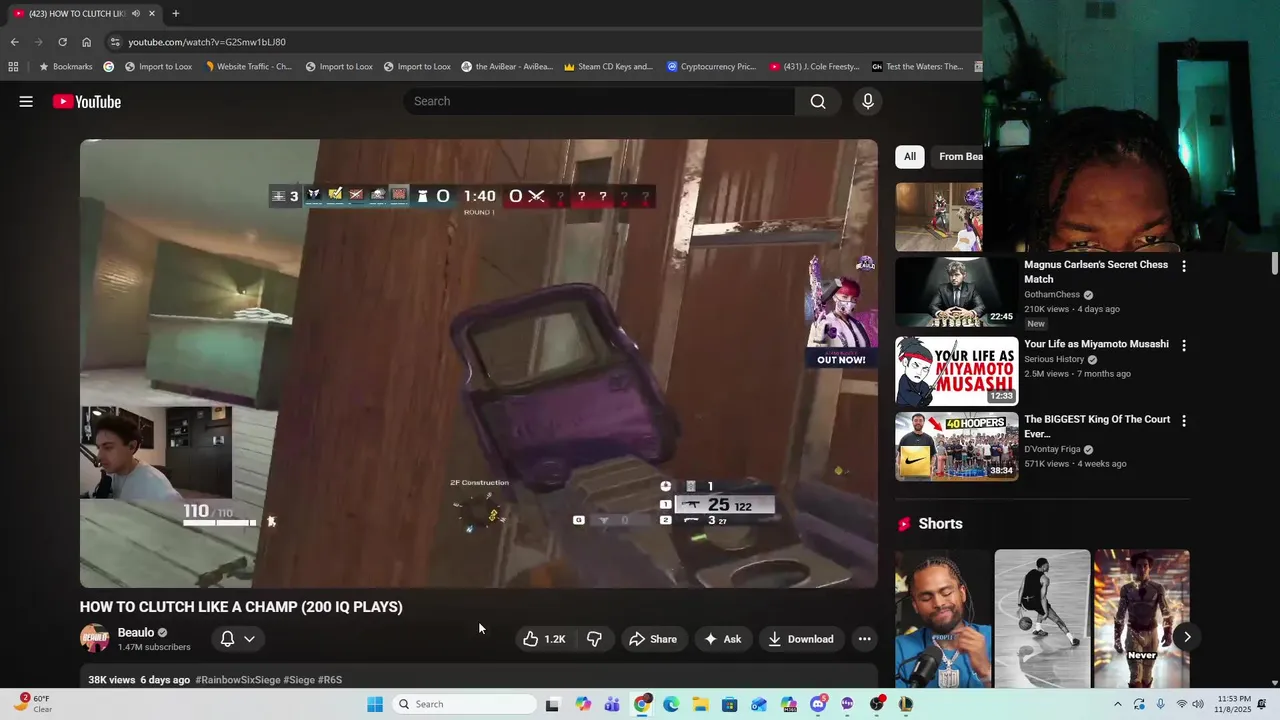
Task: Click the Windows taskbar search box
Action: [x=464, y=704]
